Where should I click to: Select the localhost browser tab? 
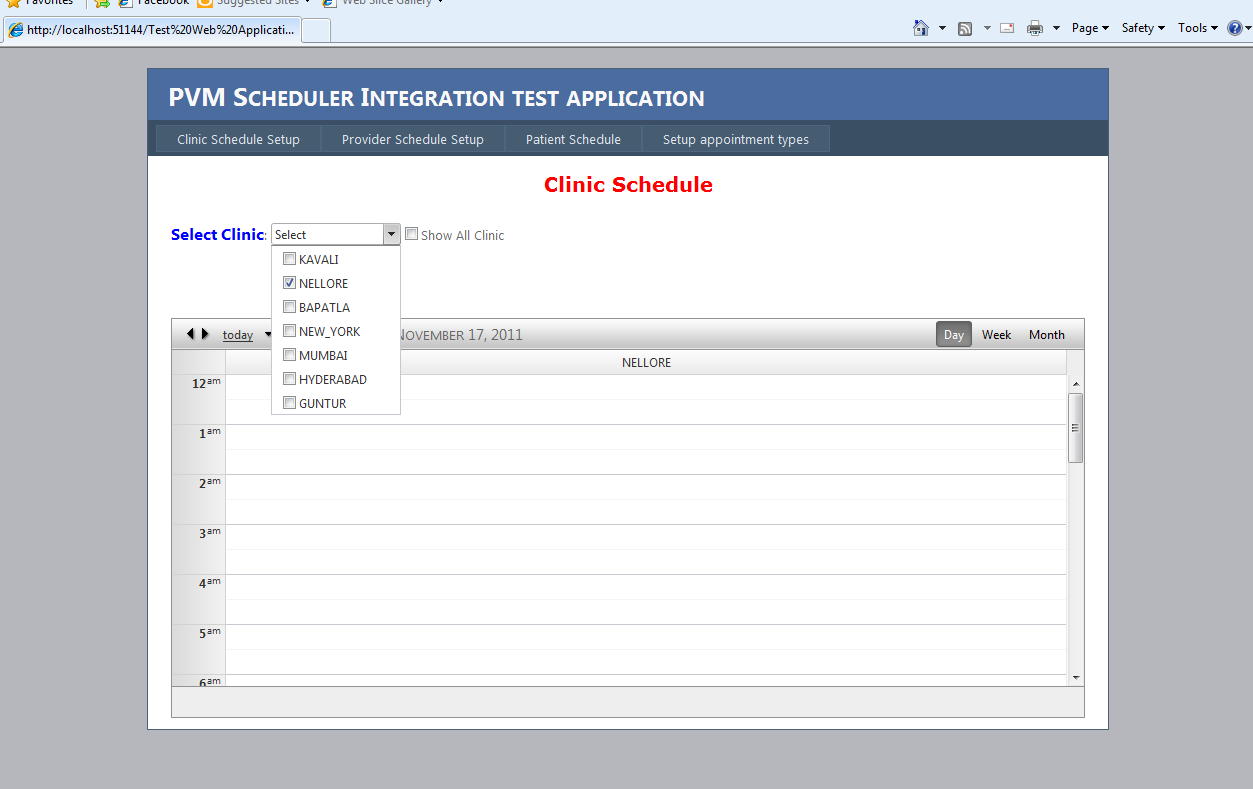[x=152, y=30]
